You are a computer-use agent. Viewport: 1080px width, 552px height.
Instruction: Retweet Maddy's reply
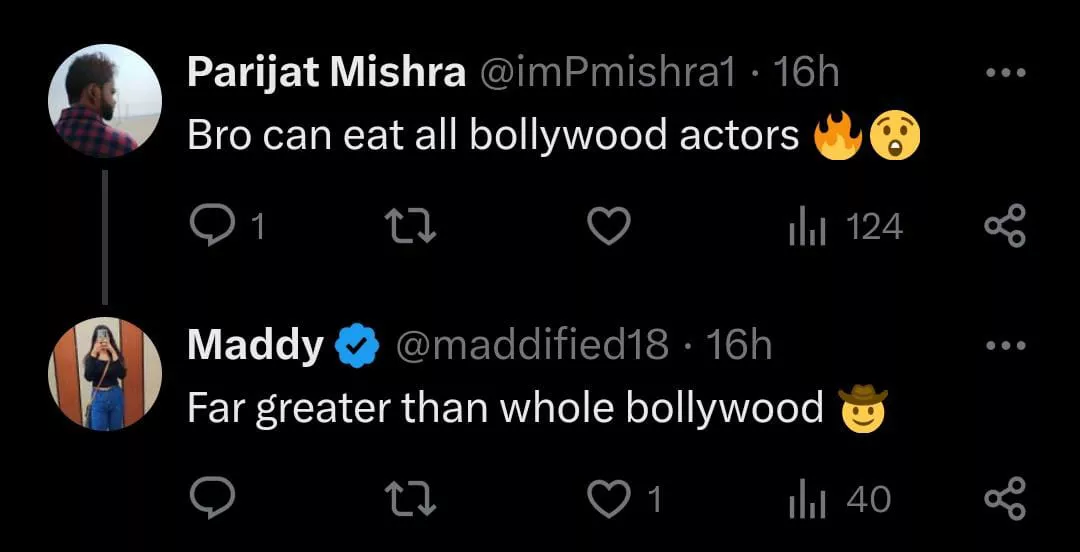click(412, 498)
